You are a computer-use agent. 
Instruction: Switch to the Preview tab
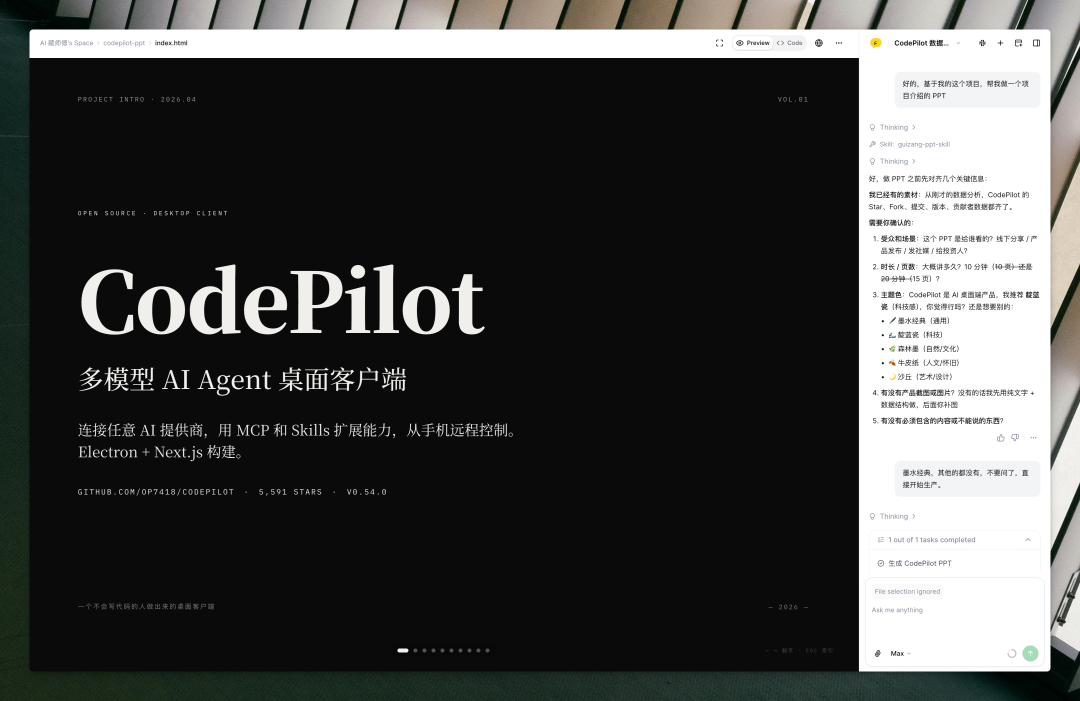(x=753, y=43)
